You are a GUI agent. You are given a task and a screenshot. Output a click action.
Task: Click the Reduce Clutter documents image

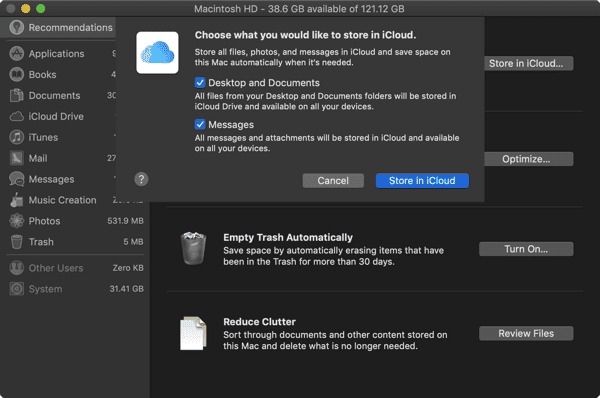point(193,333)
